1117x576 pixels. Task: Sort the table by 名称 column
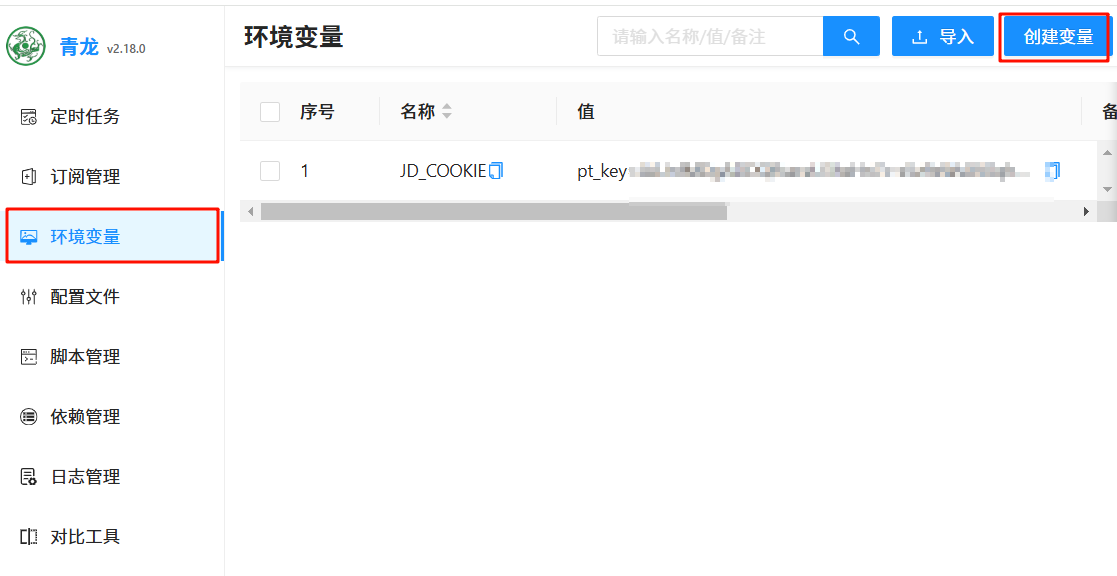point(447,112)
